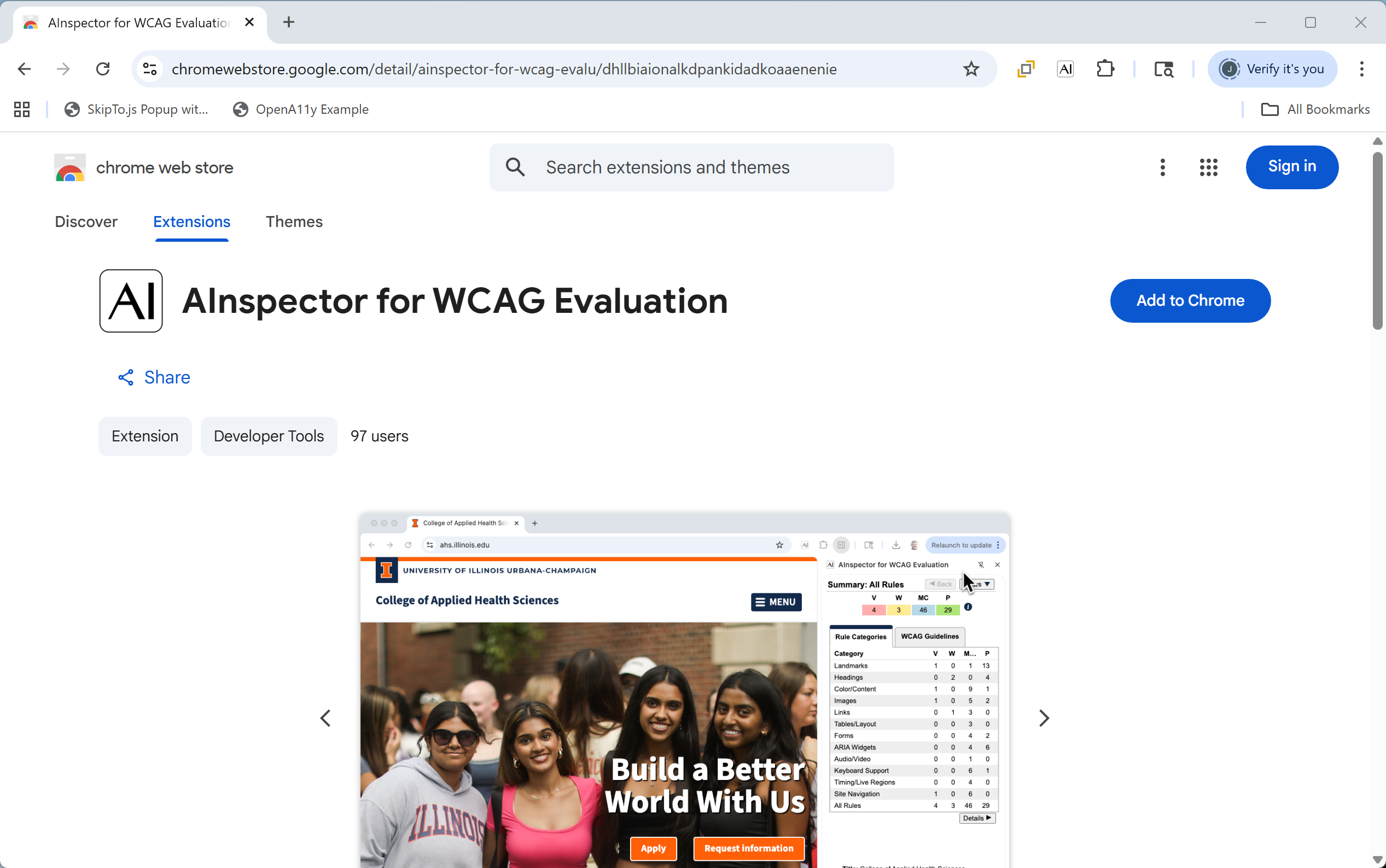This screenshot has height=868, width=1386.
Task: Open the web store more options menu
Action: click(1162, 167)
